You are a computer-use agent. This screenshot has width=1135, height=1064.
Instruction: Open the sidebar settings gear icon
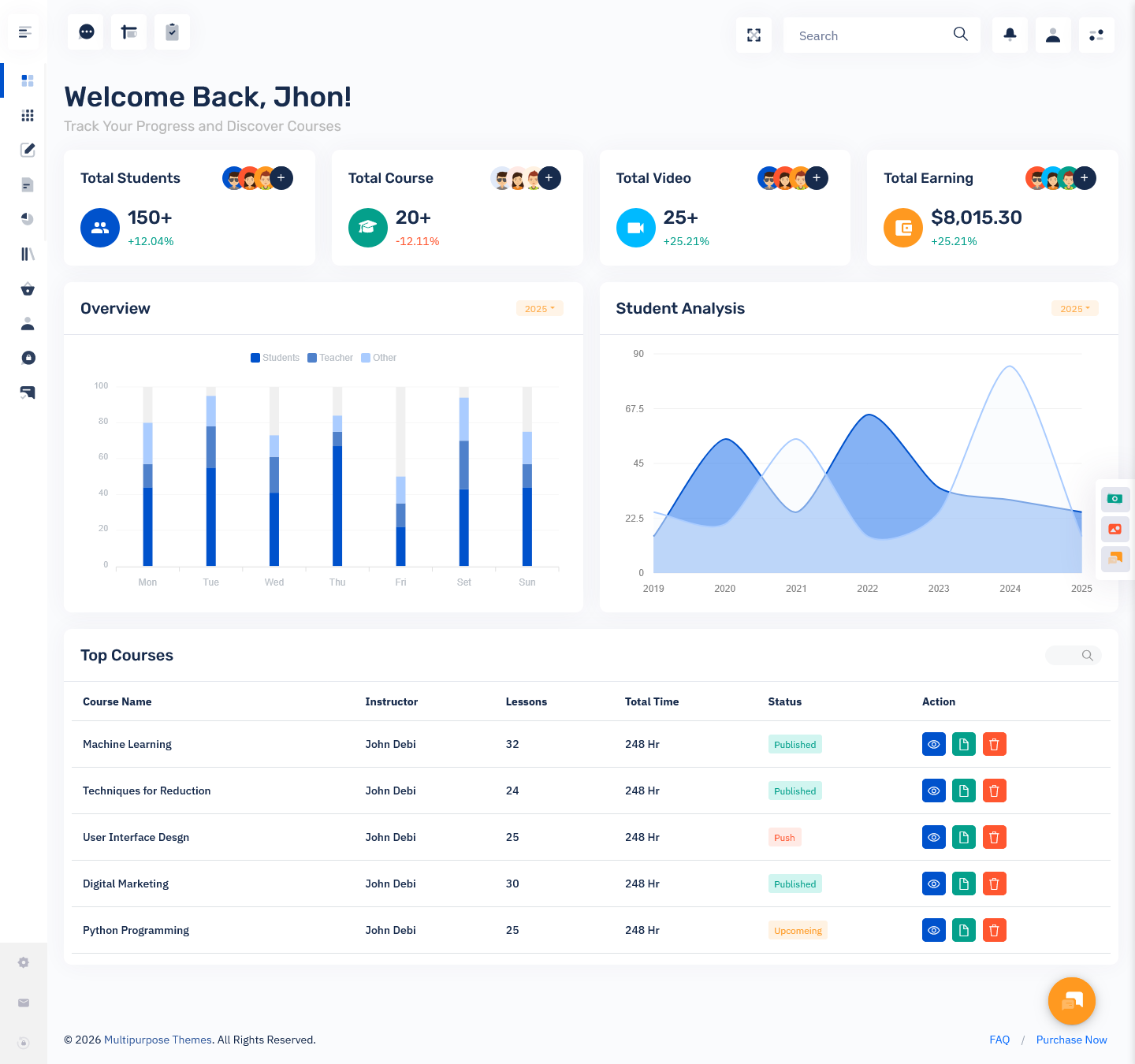tap(24, 962)
